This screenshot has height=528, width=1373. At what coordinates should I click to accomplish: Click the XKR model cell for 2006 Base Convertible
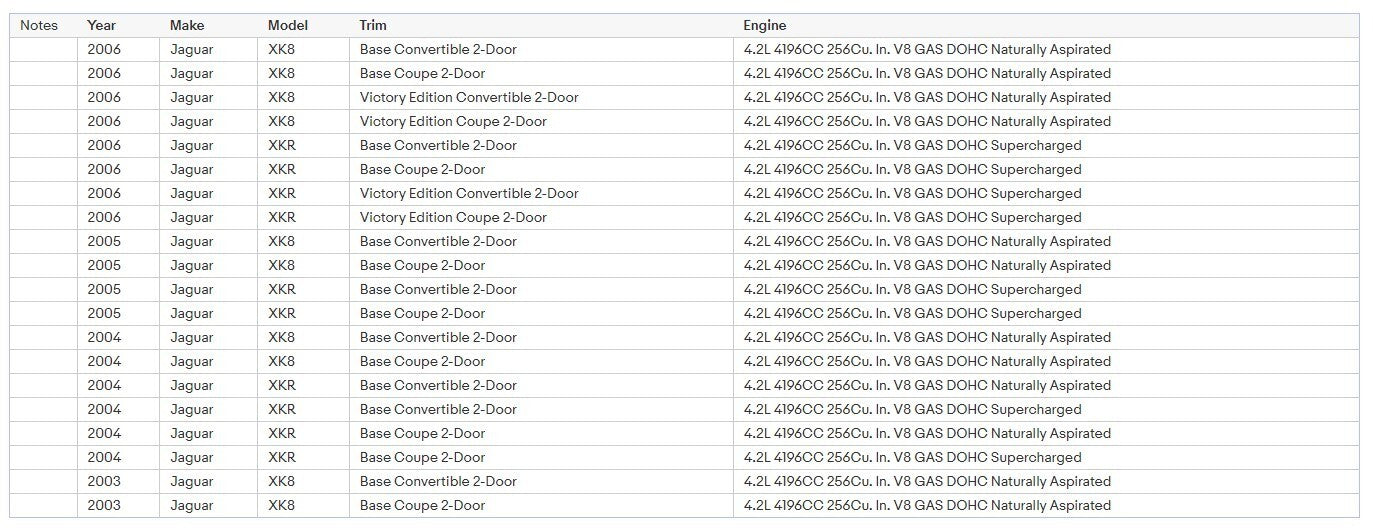point(282,145)
